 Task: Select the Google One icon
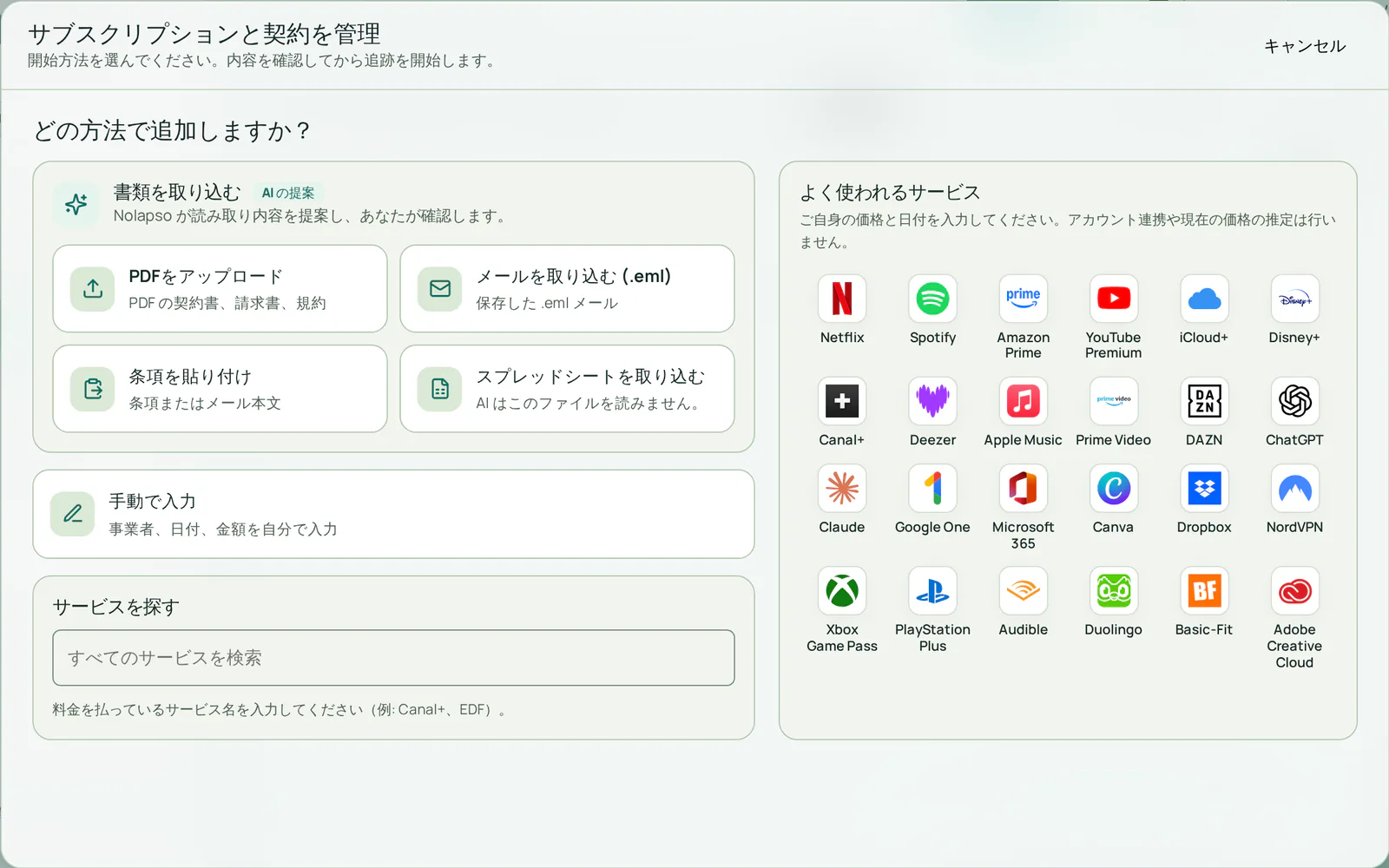click(932, 488)
